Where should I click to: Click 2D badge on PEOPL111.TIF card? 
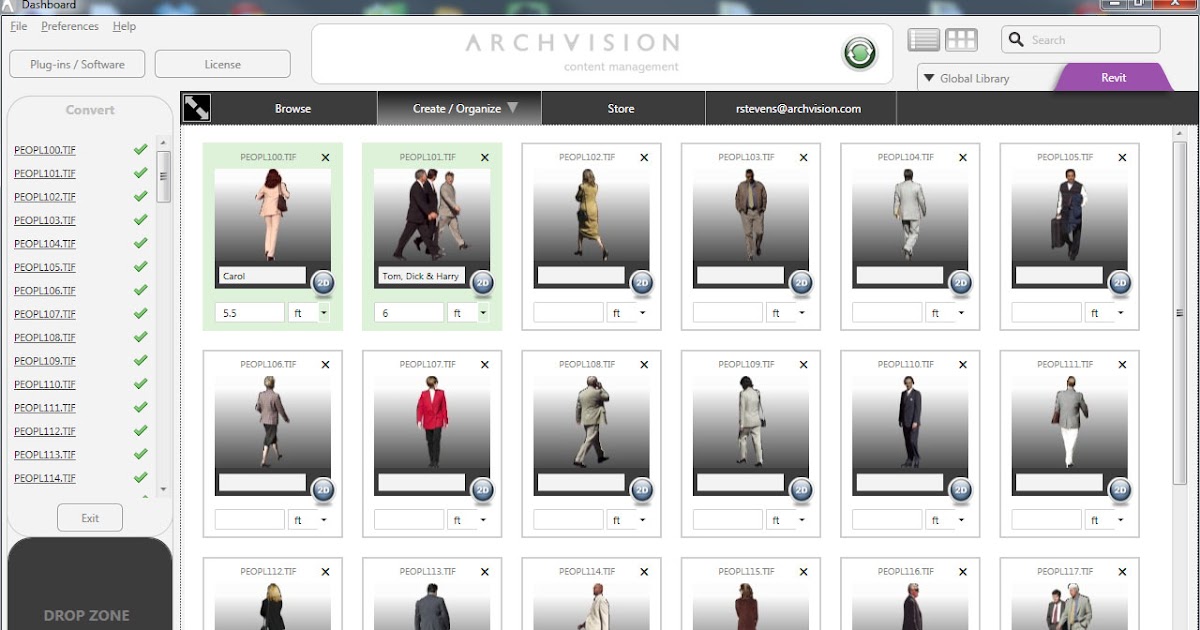click(1120, 490)
